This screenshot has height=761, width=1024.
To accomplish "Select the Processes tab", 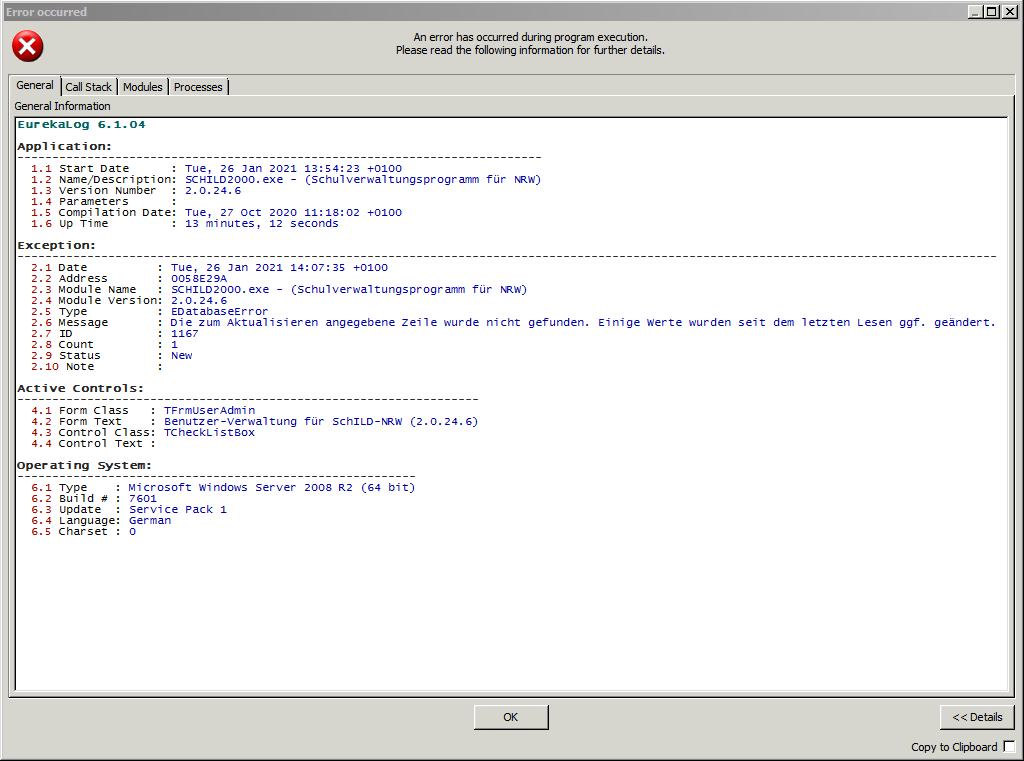I will pyautogui.click(x=198, y=87).
